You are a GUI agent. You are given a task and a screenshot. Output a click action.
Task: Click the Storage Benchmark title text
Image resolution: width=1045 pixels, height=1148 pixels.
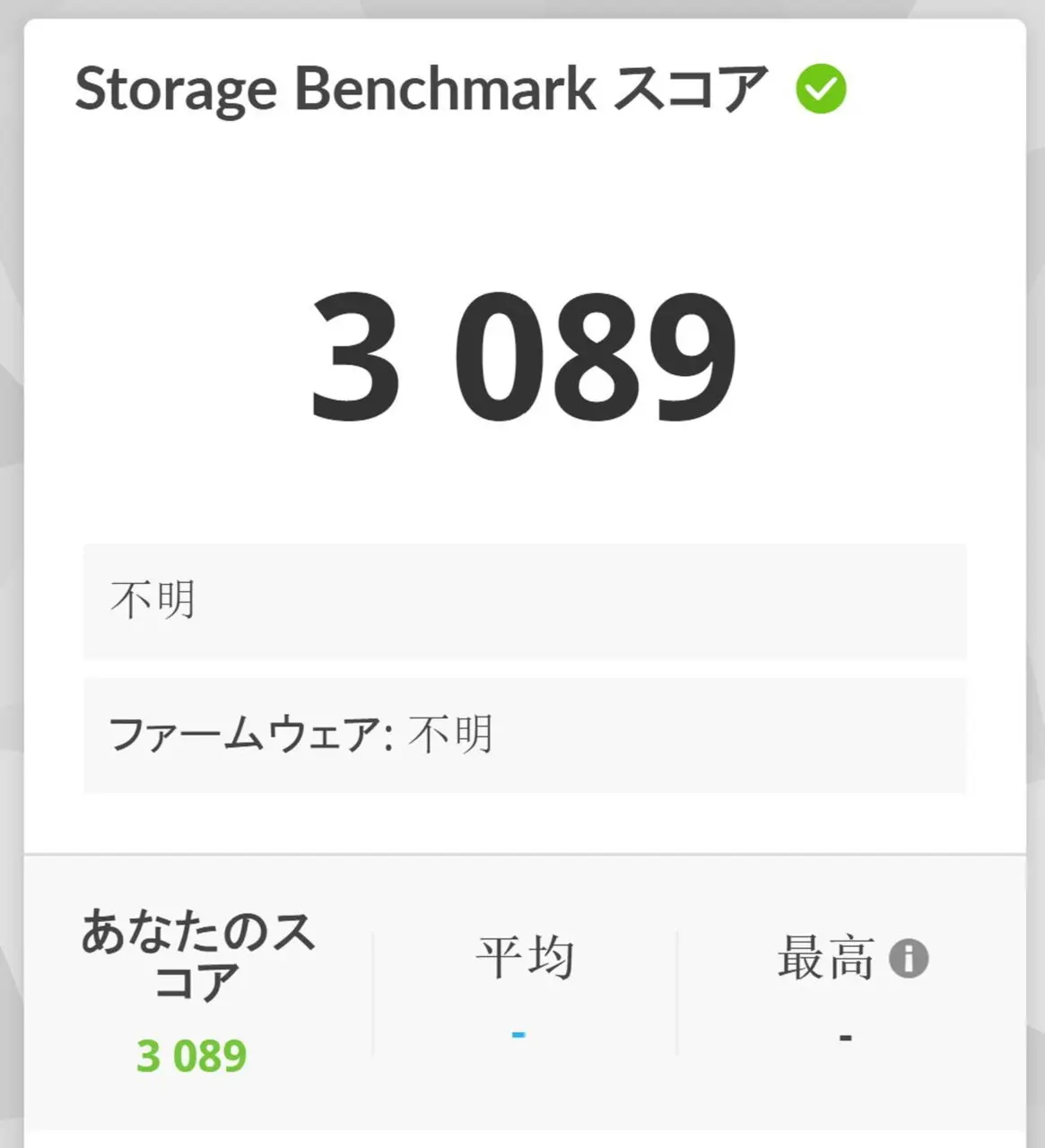(x=335, y=89)
